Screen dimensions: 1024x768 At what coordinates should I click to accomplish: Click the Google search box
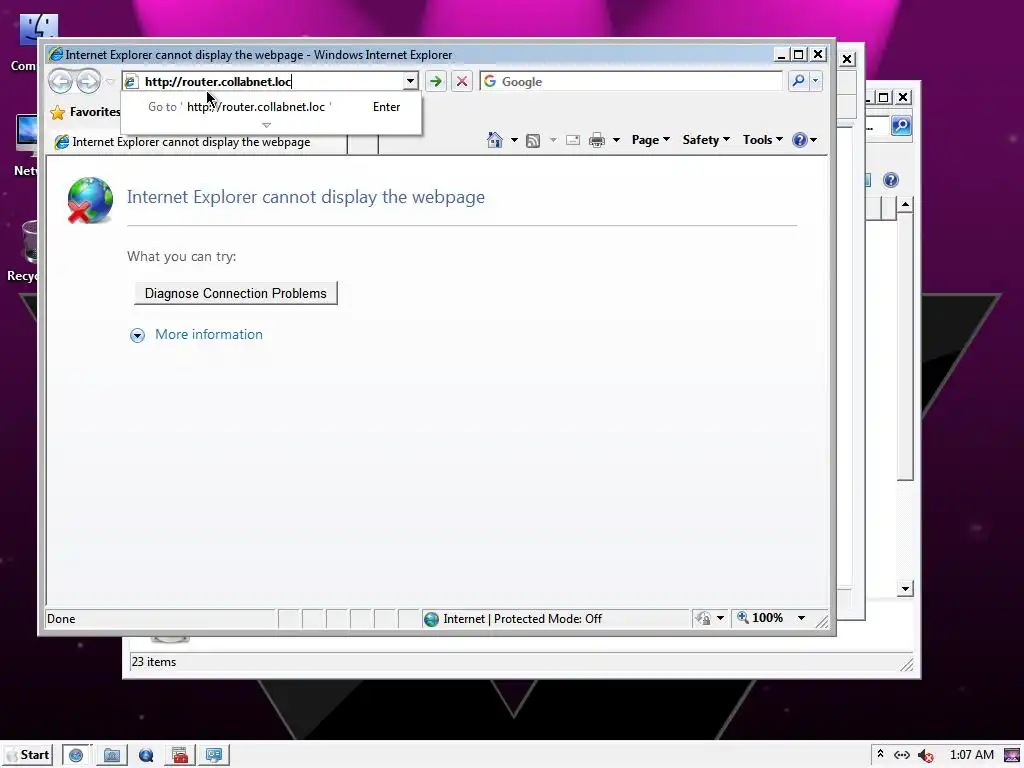[x=631, y=82]
